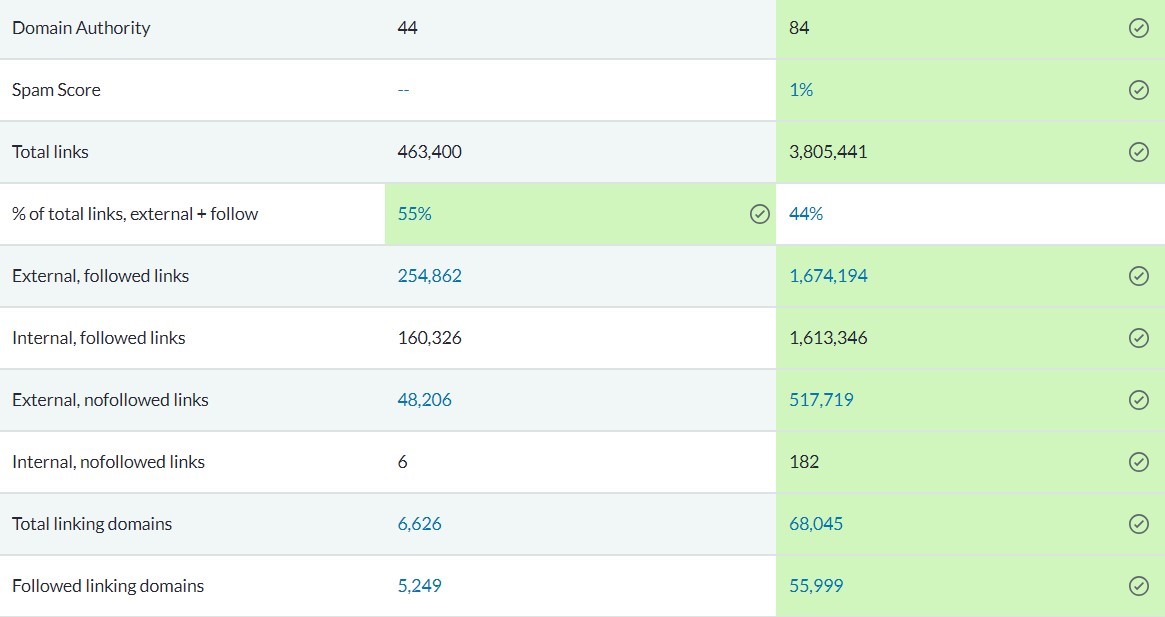
Task: Select the Domain Authority row label
Action: pyautogui.click(x=80, y=28)
